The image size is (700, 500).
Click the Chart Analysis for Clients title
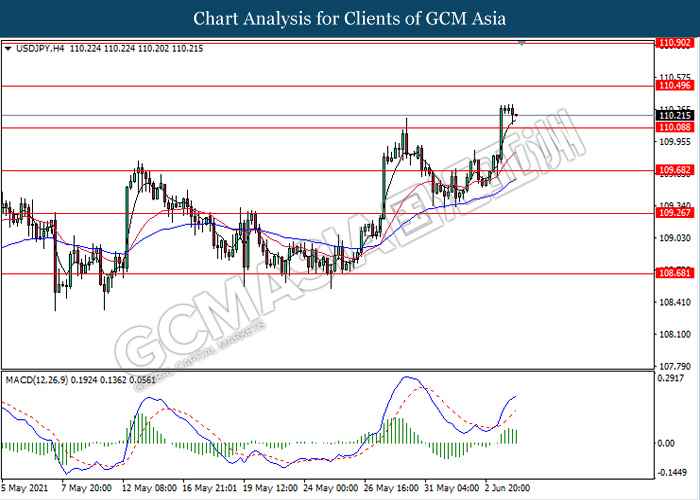pos(350,18)
